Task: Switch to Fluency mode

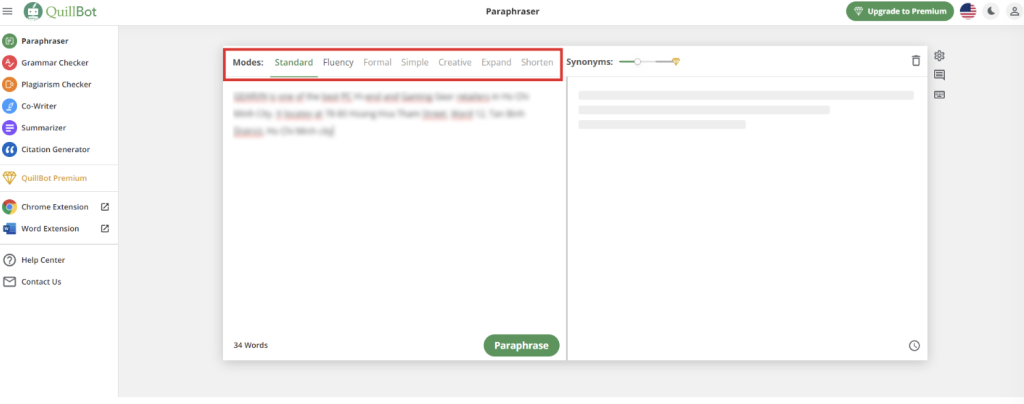Action: click(338, 63)
